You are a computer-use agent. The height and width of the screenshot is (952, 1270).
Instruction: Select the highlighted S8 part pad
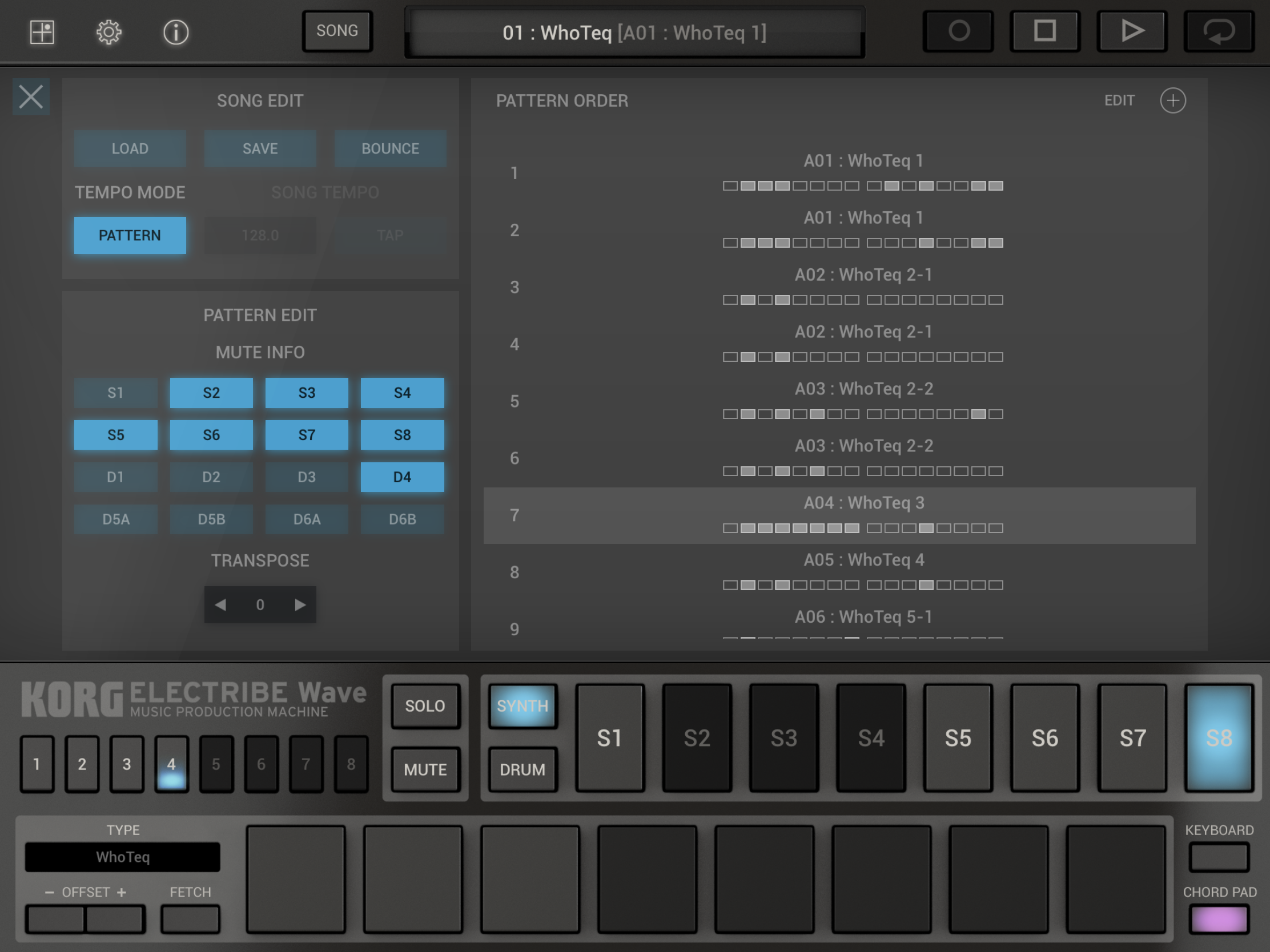tap(1219, 738)
